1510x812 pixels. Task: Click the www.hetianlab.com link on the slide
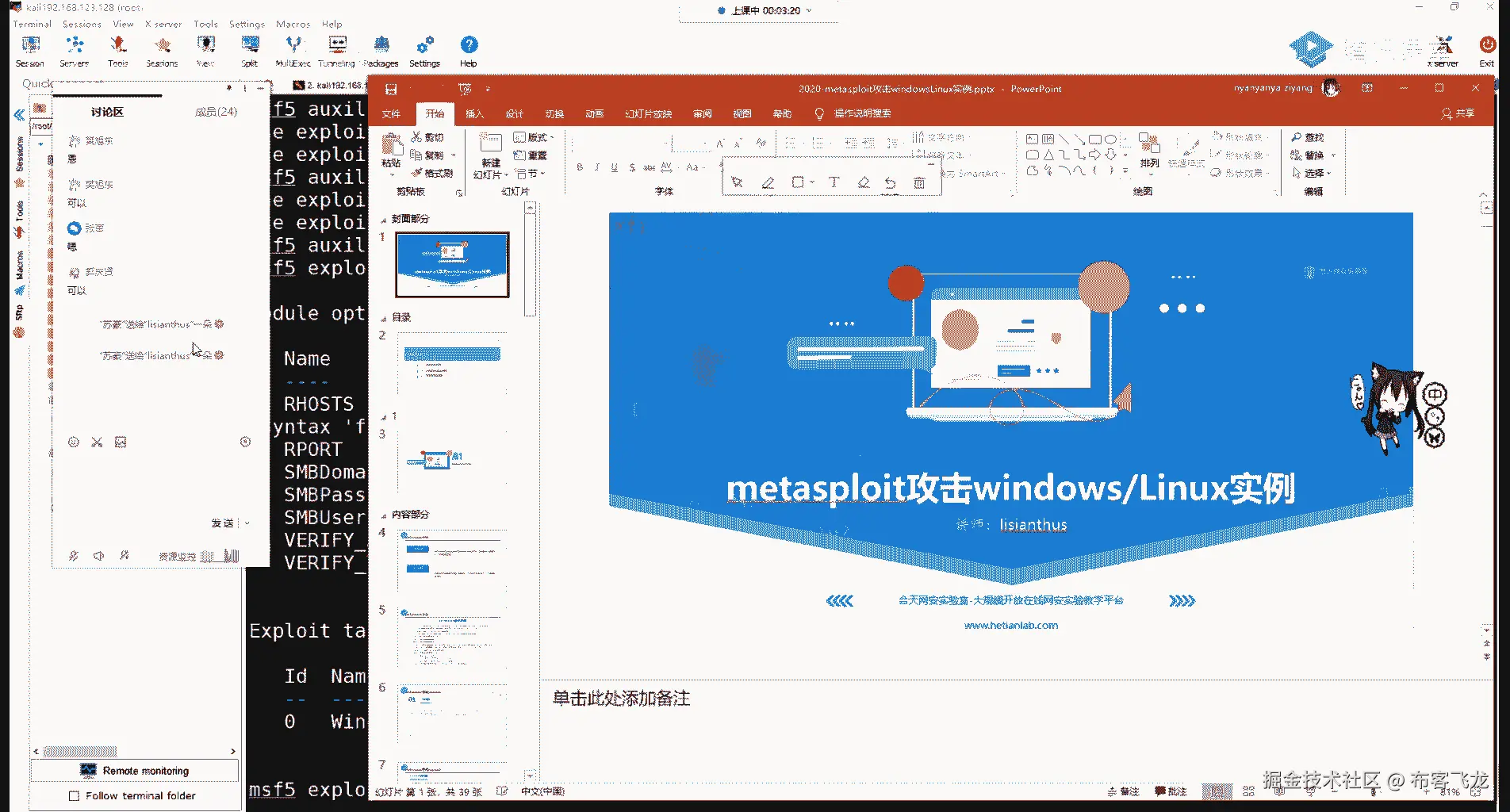click(x=1011, y=625)
